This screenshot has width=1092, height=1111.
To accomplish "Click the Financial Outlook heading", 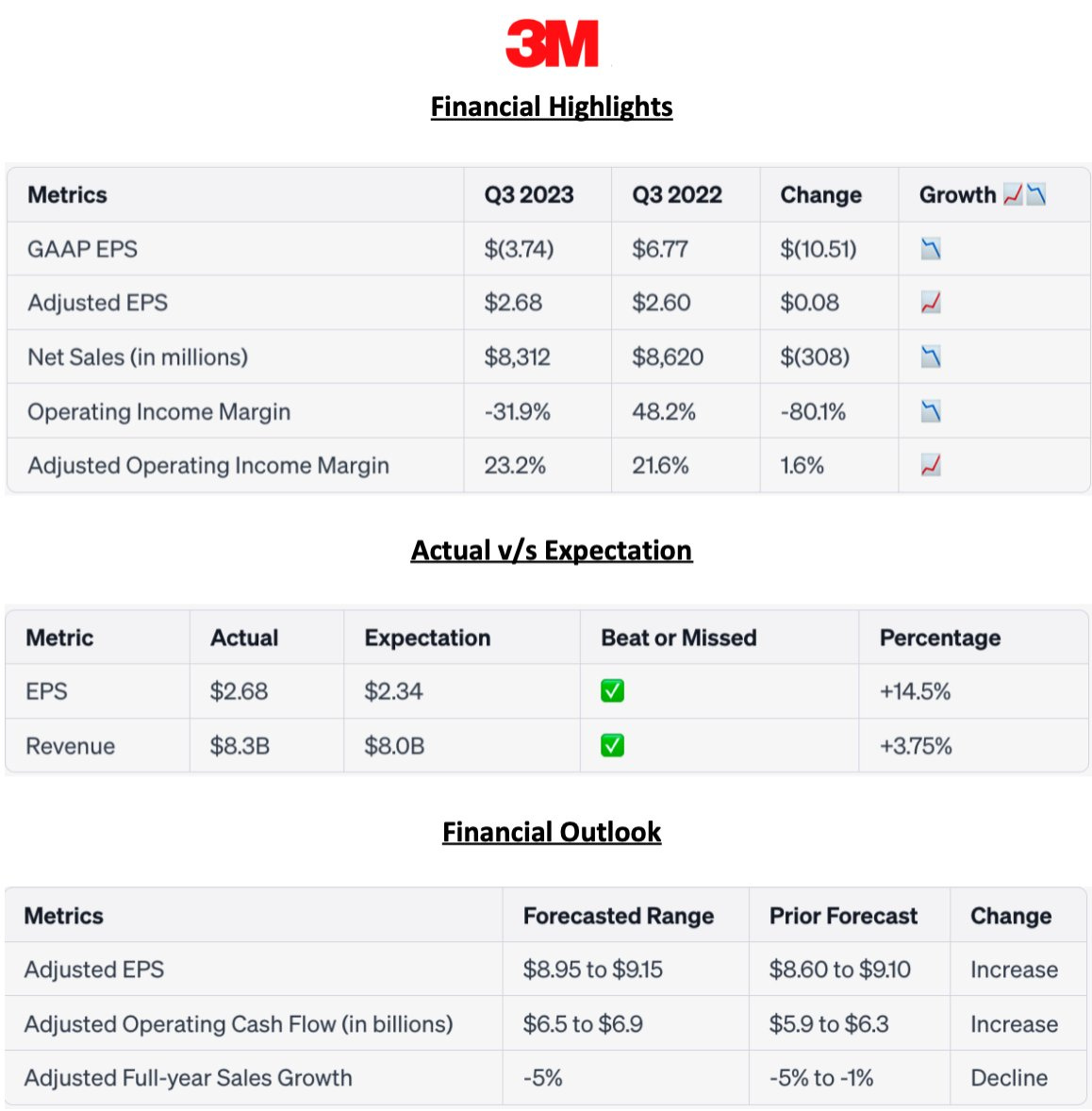I will point(552,832).
